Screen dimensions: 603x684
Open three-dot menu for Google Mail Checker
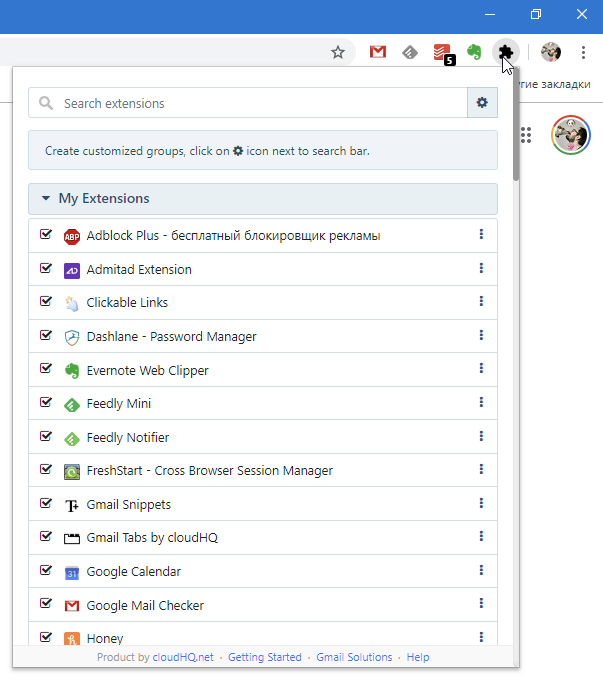(x=481, y=603)
